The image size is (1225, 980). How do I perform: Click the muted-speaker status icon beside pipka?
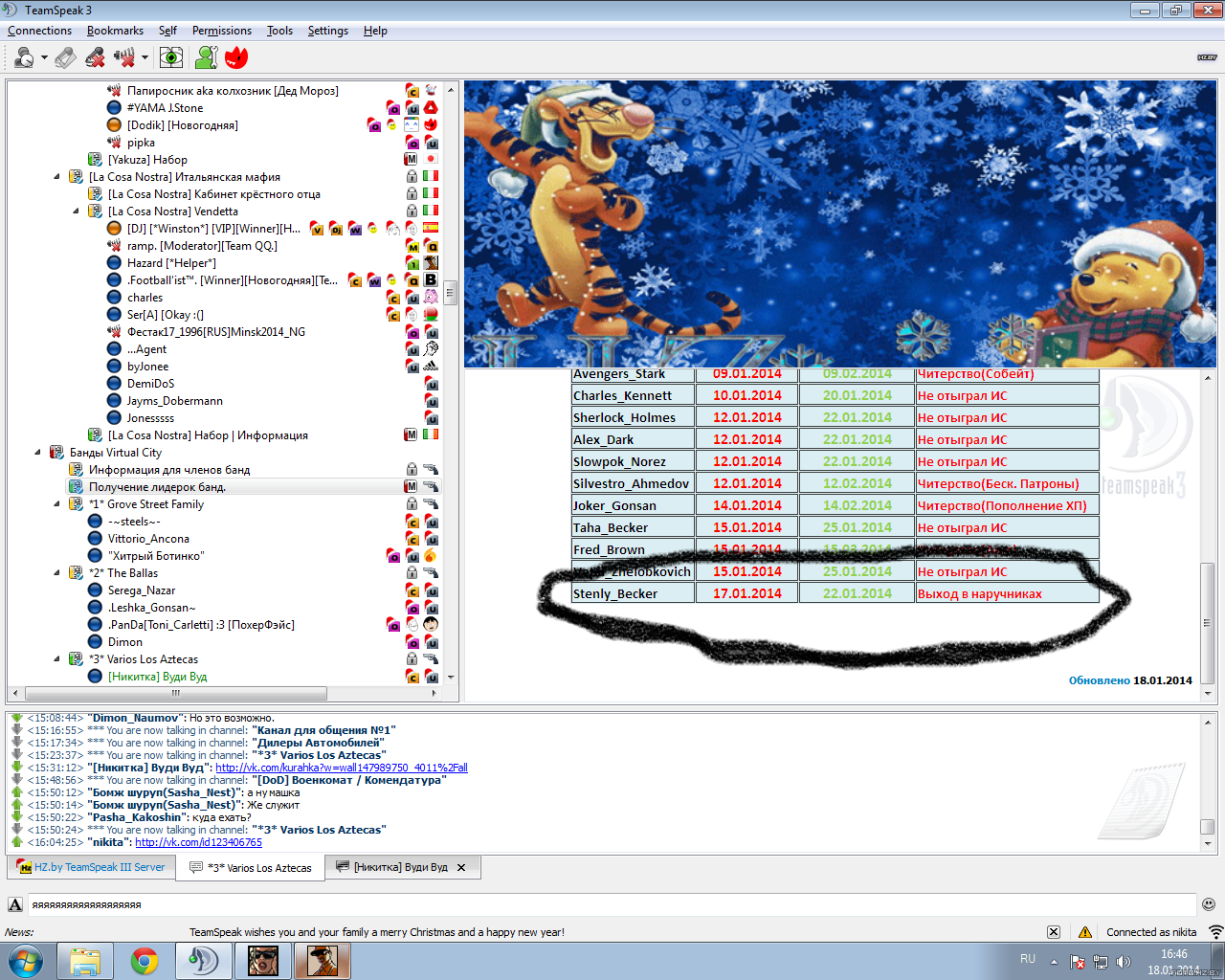click(114, 143)
